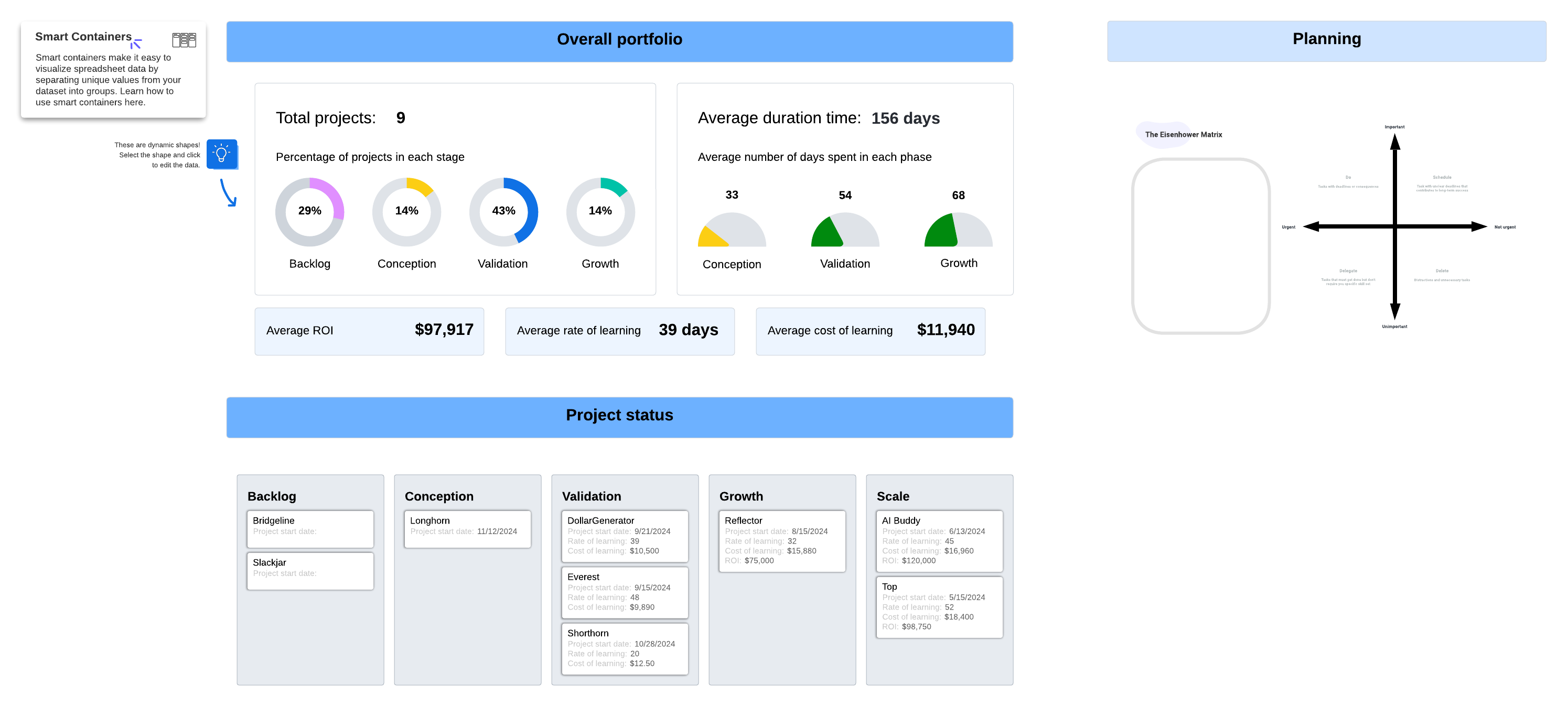The width and height of the screenshot is (1568, 706).
Task: Select the Growth 14% teal donut
Action: 600,211
